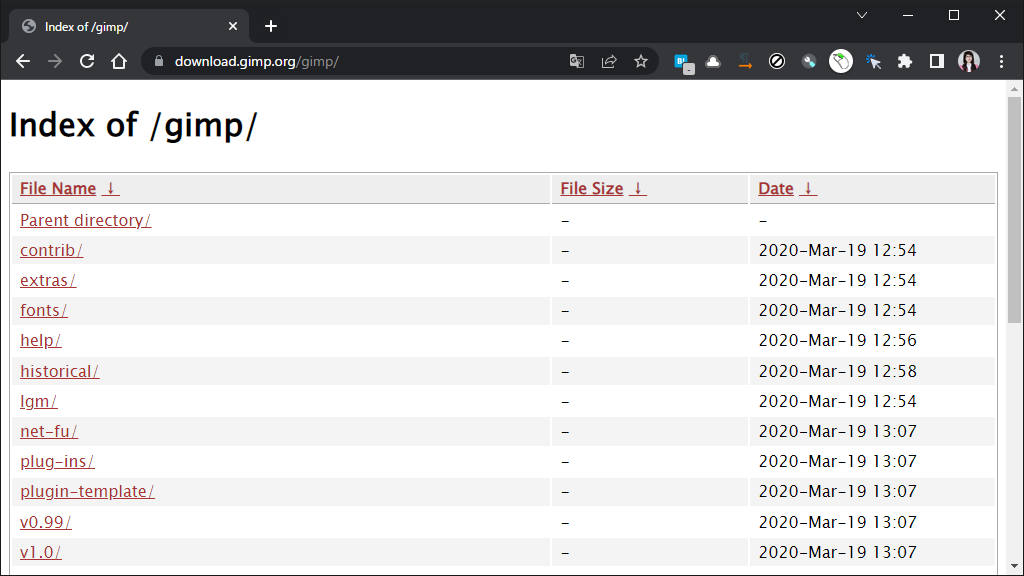Screen dimensions: 1024x576
Task: Expand the tab search chevron in the title bar
Action: [x=862, y=15]
